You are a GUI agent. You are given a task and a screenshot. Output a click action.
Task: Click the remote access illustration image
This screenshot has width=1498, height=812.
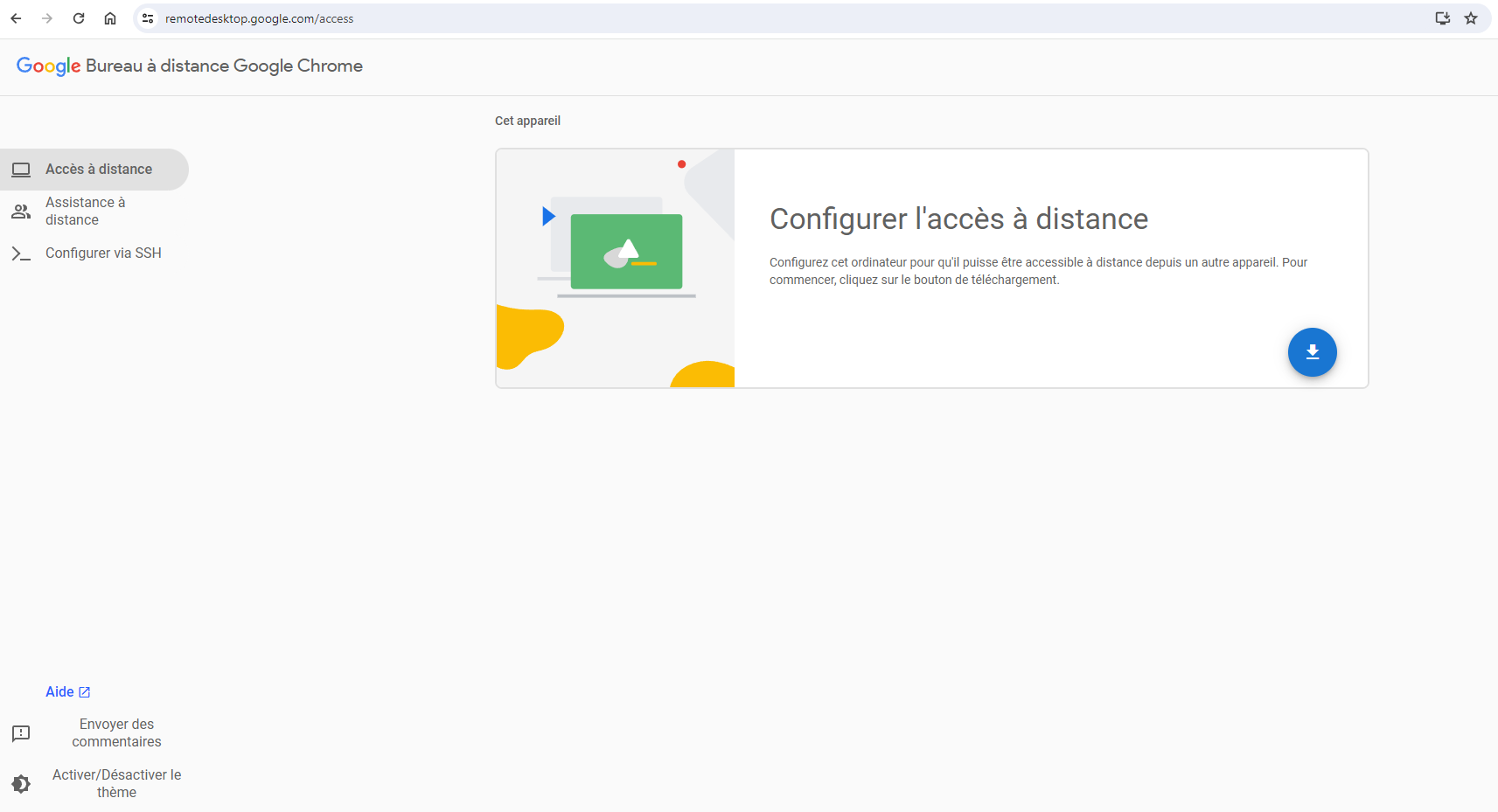pos(616,268)
